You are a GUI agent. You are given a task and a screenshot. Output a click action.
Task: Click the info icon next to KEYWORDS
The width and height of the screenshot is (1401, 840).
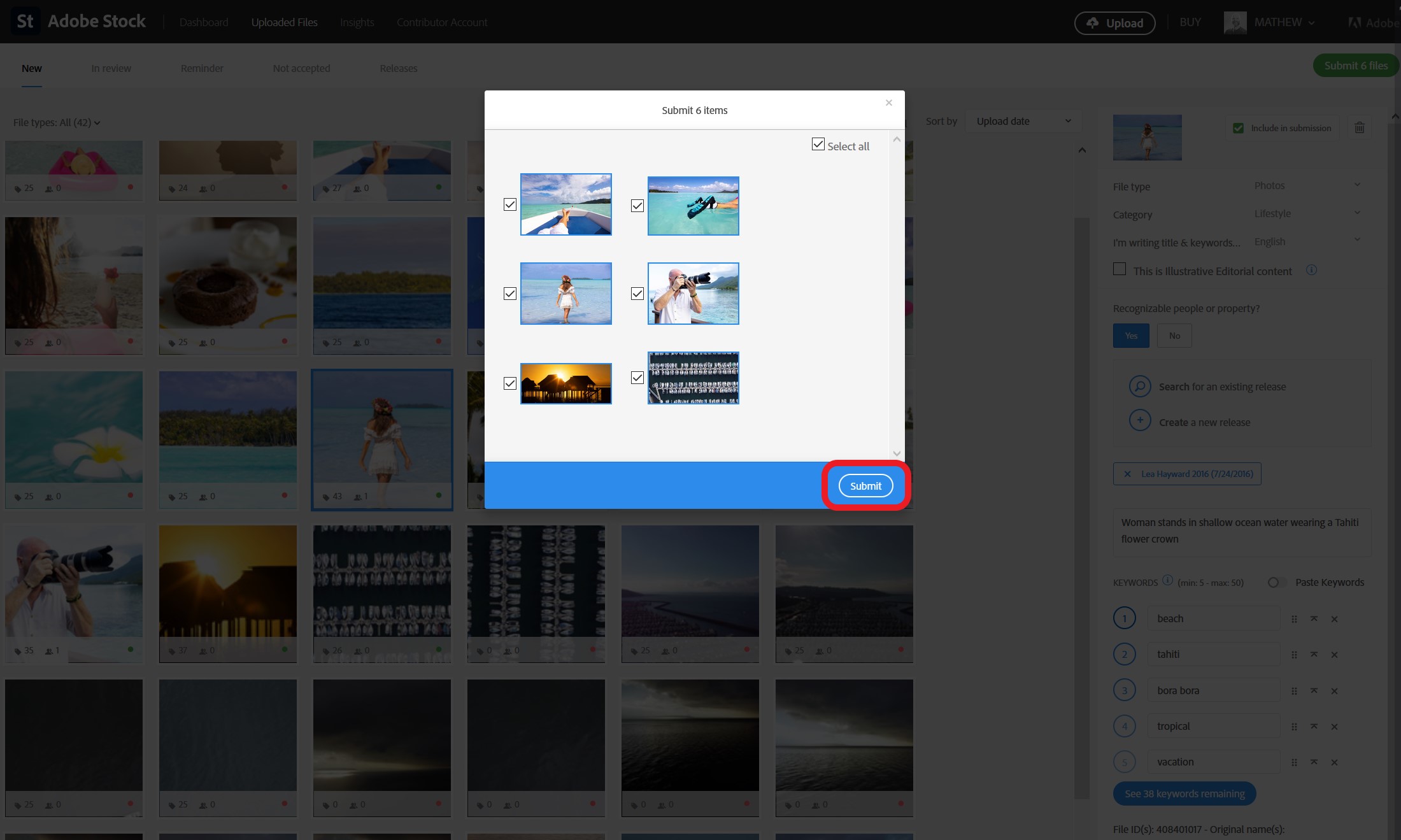point(1167,580)
